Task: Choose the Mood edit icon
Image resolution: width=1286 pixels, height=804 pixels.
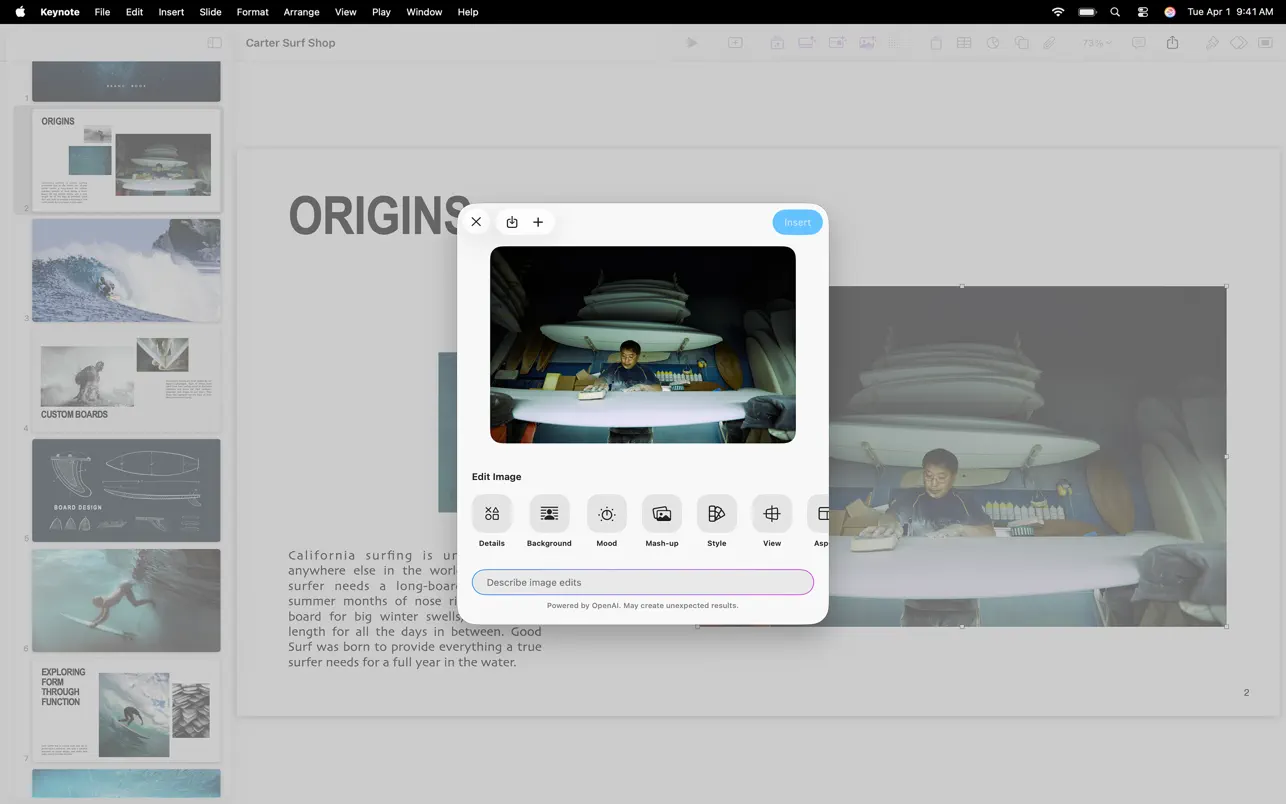Action: coord(606,514)
